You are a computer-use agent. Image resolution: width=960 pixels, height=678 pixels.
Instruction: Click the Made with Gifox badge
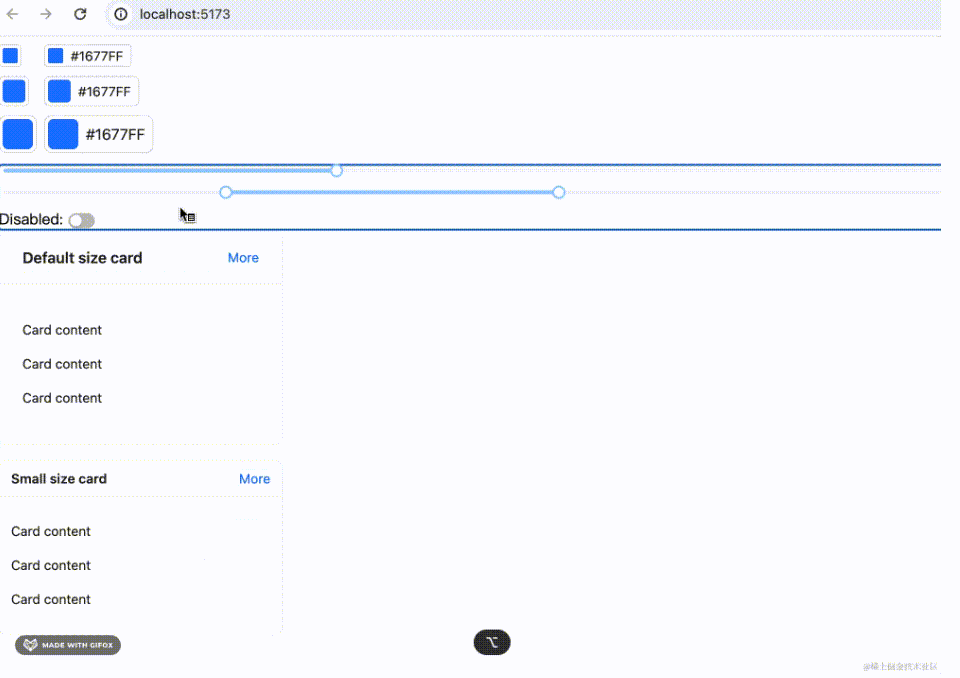click(x=68, y=645)
